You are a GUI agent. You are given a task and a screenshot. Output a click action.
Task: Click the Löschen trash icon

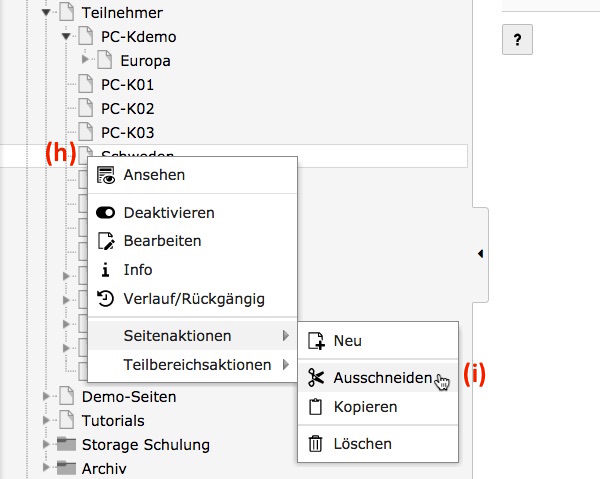point(316,443)
